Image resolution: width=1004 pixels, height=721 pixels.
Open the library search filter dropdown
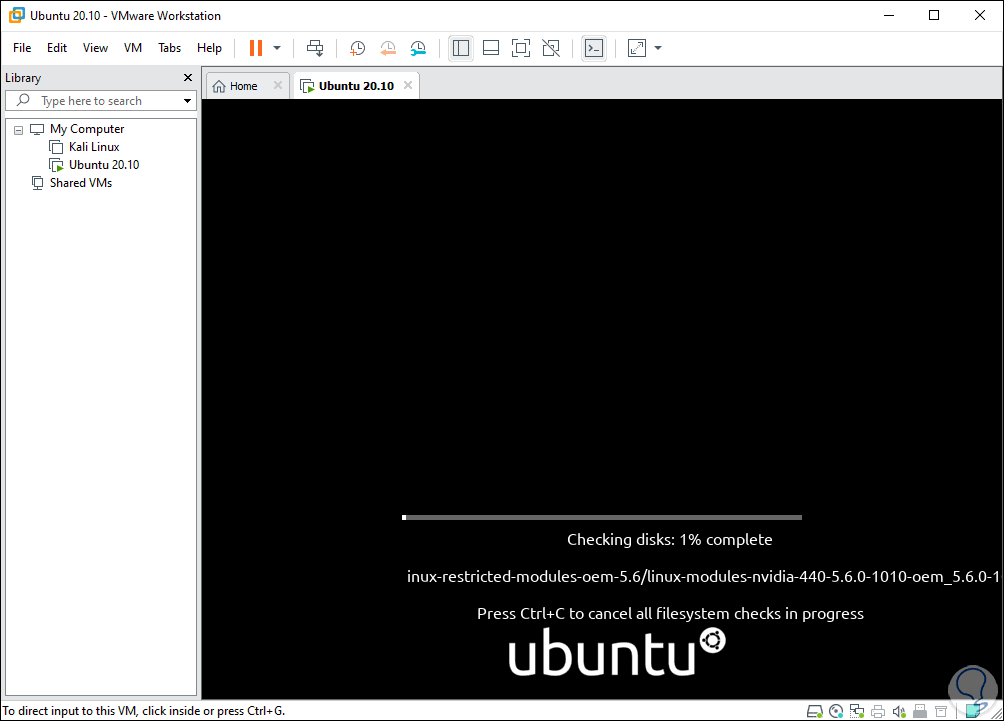coord(187,101)
